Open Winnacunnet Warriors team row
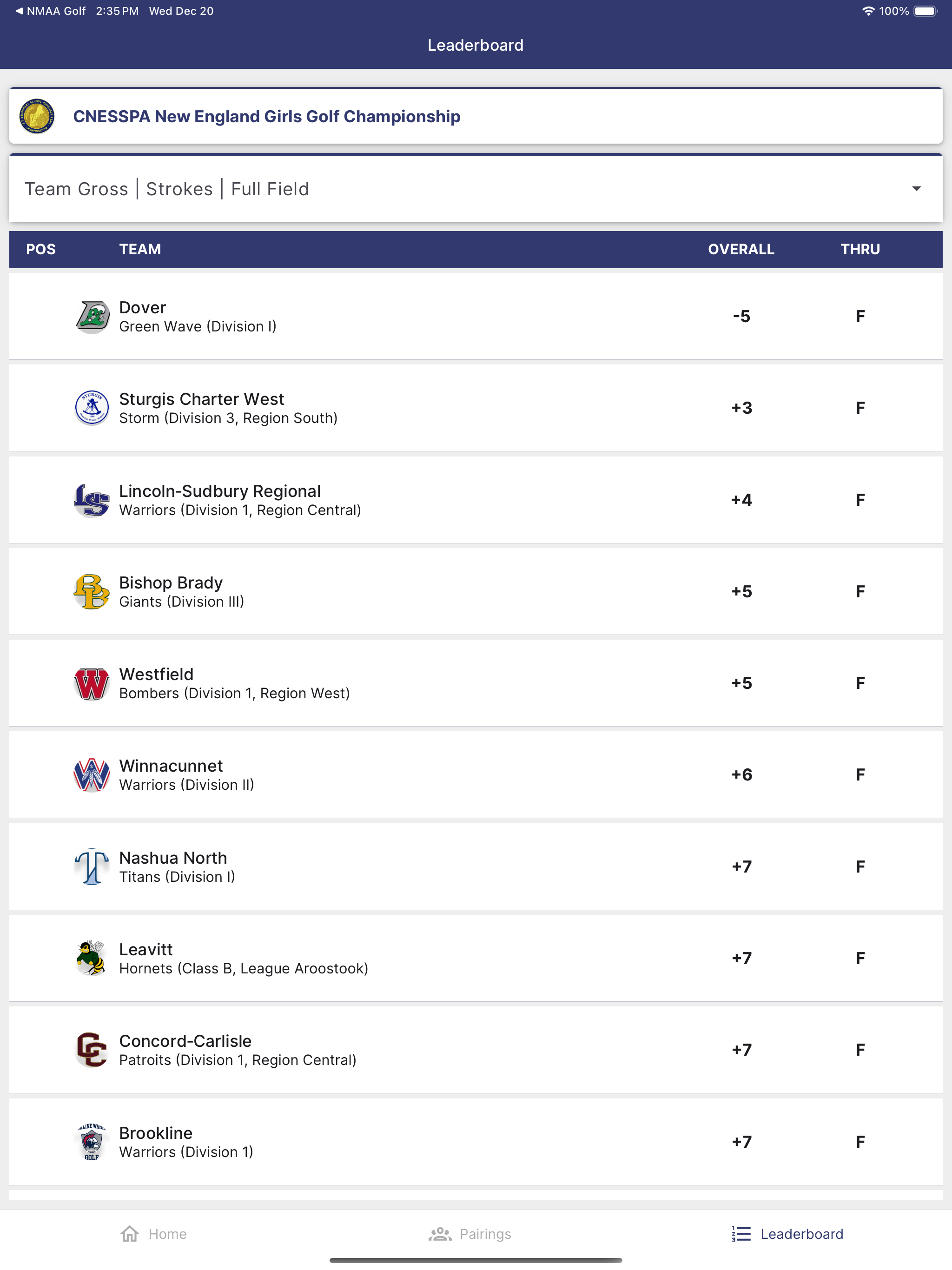The image size is (952, 1270). 476,774
